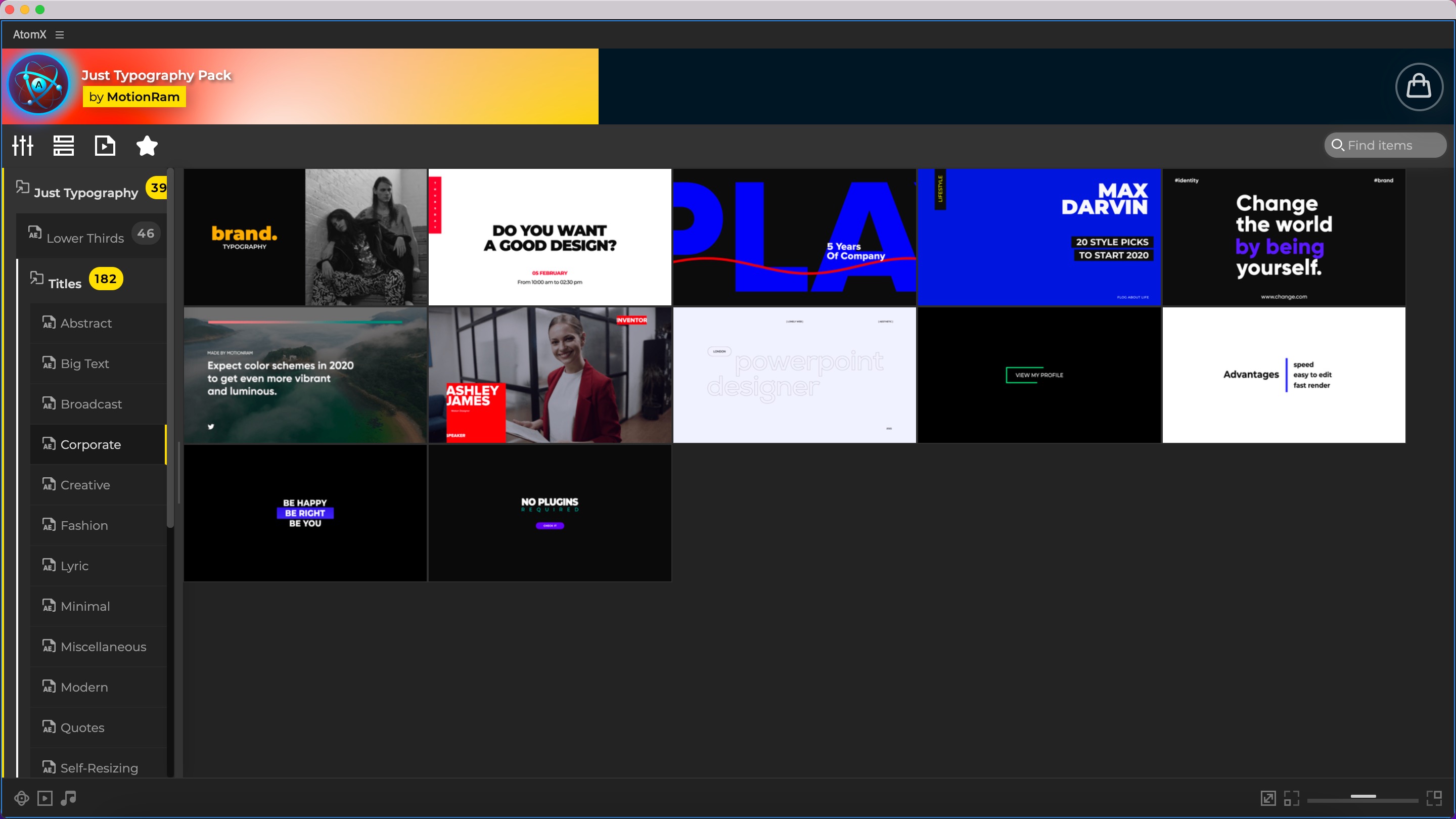Open the sliders control panel icon
Viewport: 1456px width, 819px height.
tap(23, 146)
